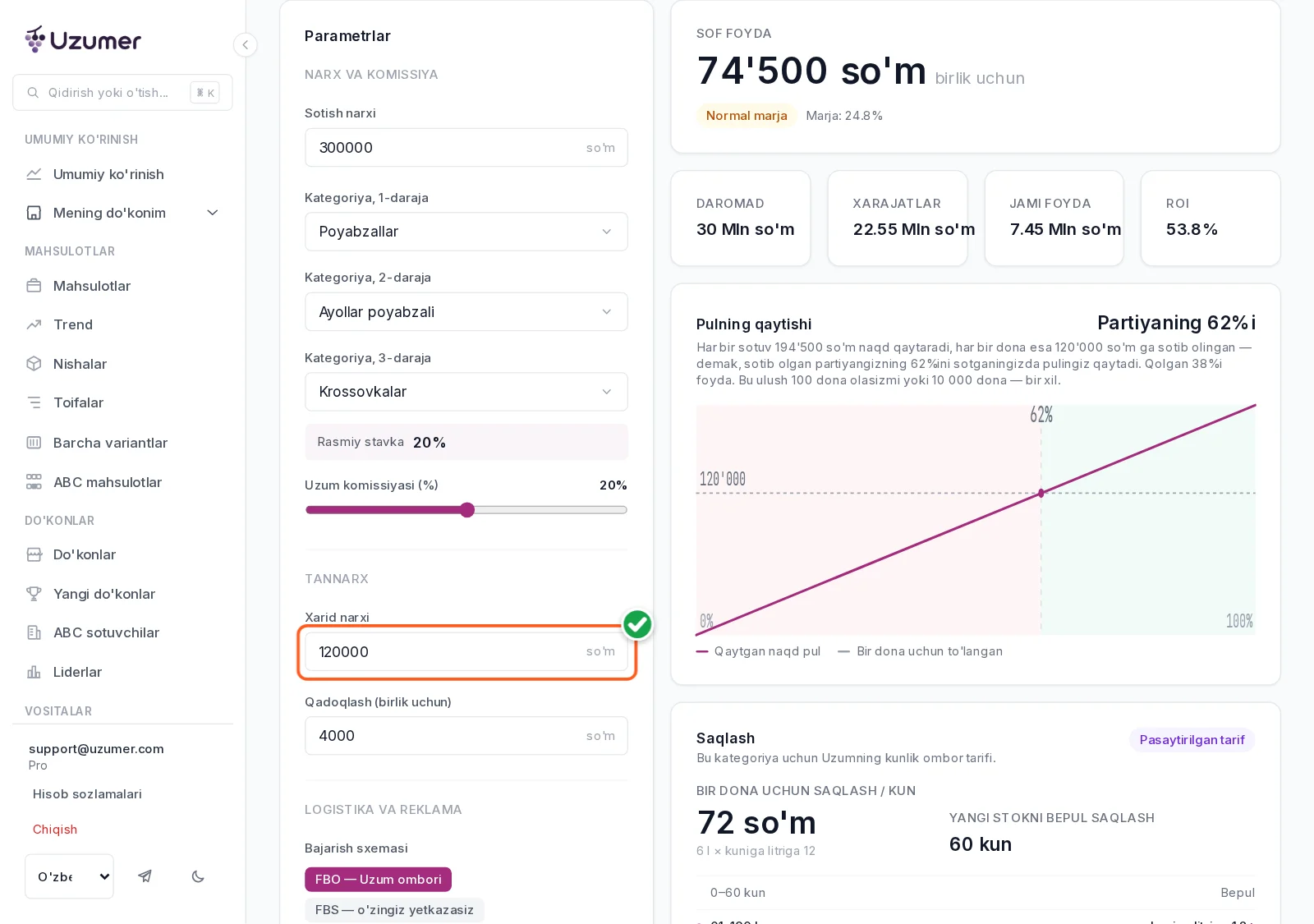Open Kategoriya 2-daraja Ayollar poyabzali dropdown
This screenshot has width=1314, height=924.
[x=466, y=312]
